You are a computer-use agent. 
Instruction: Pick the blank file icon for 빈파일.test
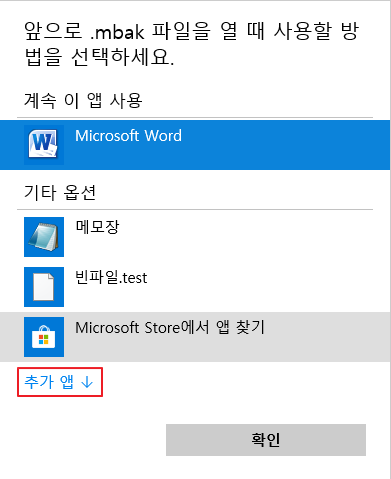[x=44, y=287]
